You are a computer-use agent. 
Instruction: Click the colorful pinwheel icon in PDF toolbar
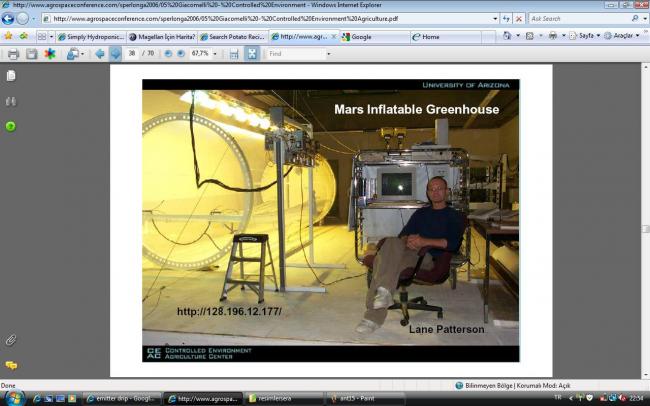click(x=50, y=54)
